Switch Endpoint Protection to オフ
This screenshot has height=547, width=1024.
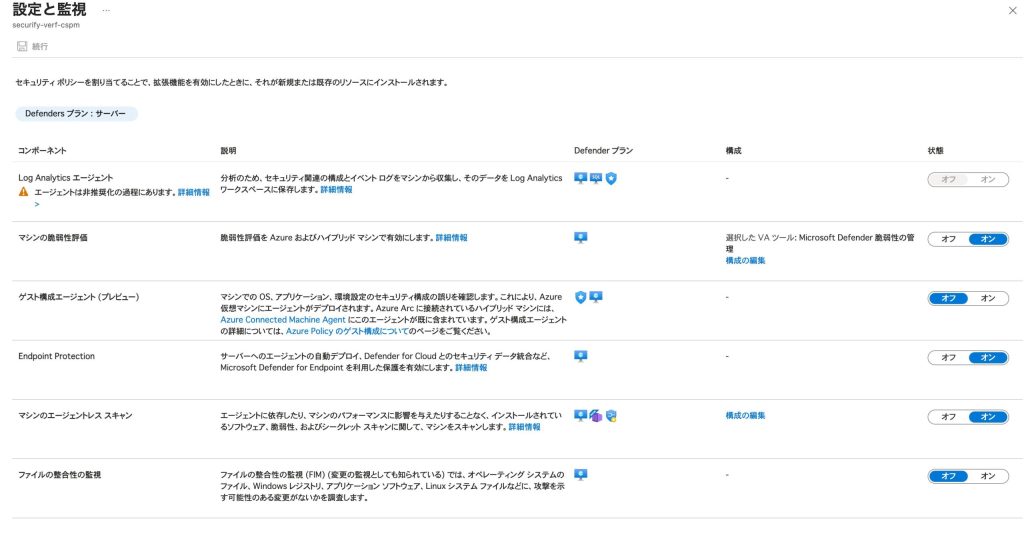[x=948, y=357]
